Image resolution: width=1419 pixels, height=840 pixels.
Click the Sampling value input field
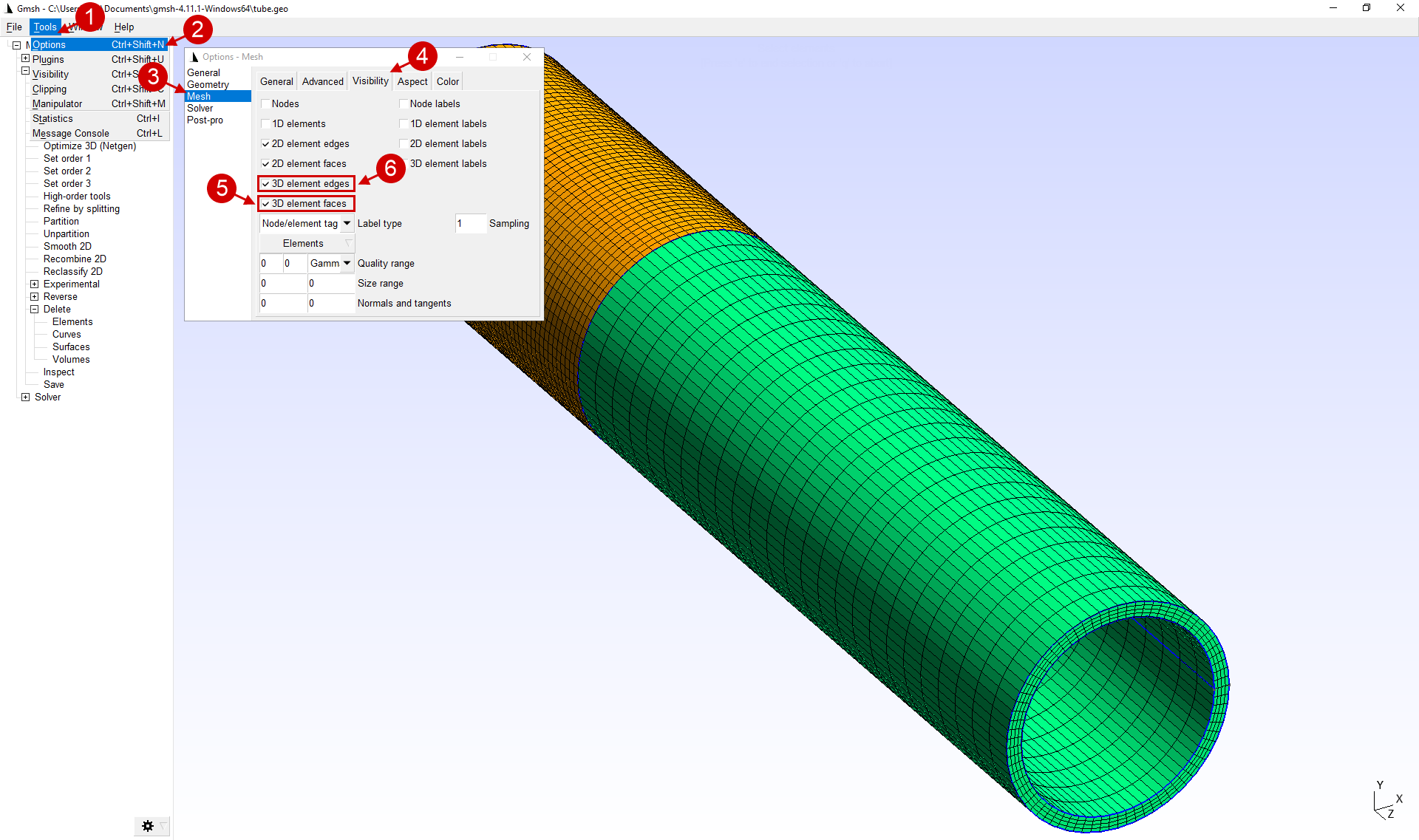tap(469, 223)
